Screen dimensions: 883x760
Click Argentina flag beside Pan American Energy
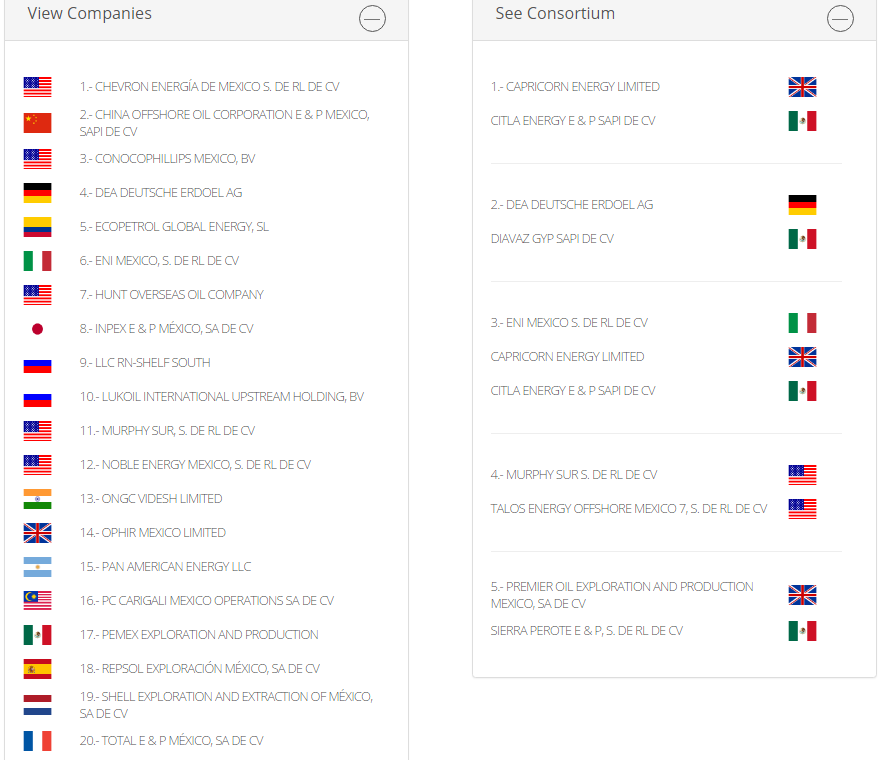[x=37, y=567]
